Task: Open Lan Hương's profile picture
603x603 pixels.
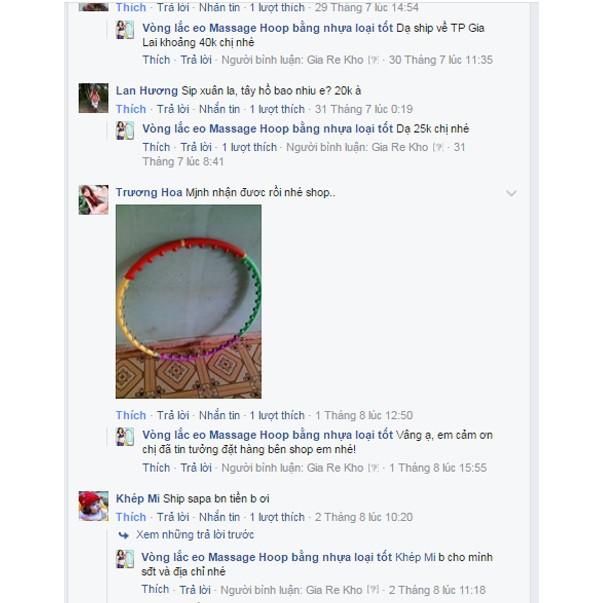Action: (x=93, y=98)
